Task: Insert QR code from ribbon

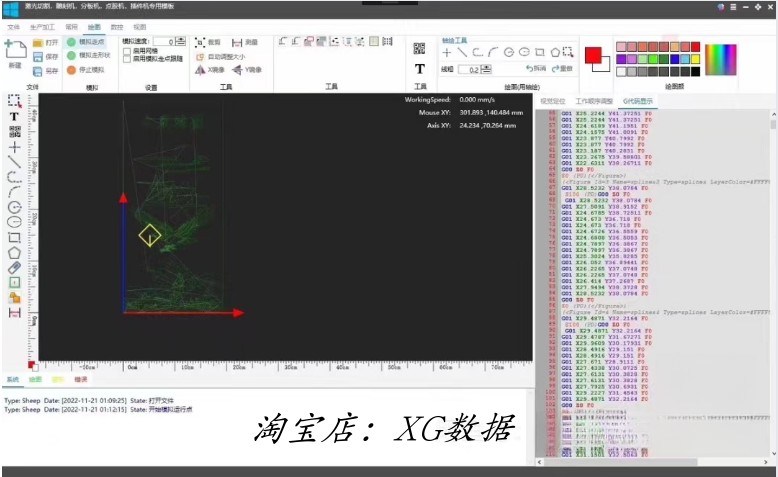Action: [419, 48]
